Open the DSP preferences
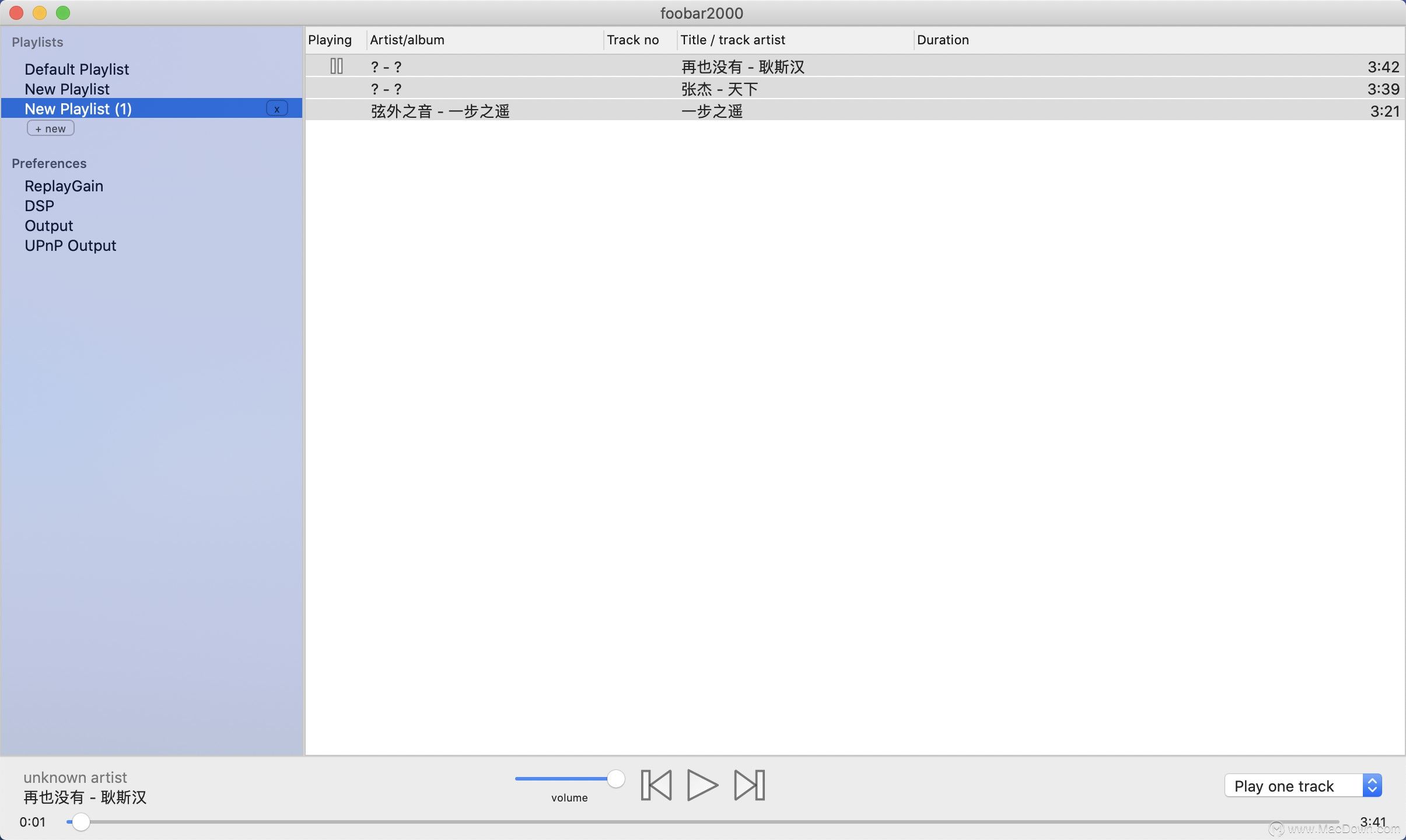The width and height of the screenshot is (1406, 840). (39, 205)
